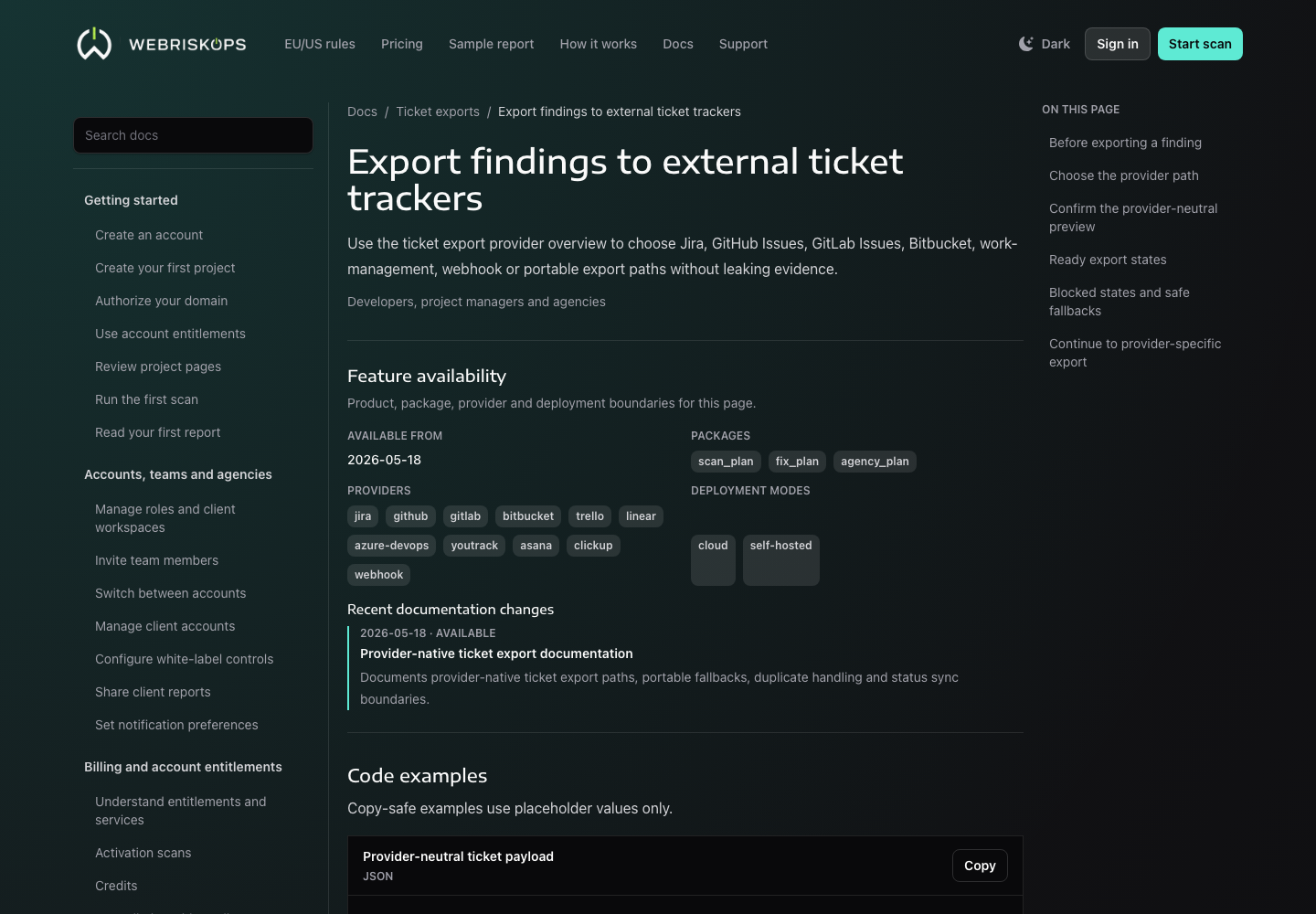The image size is (1316, 914).
Task: Open Create an account doc
Action: [x=149, y=235]
